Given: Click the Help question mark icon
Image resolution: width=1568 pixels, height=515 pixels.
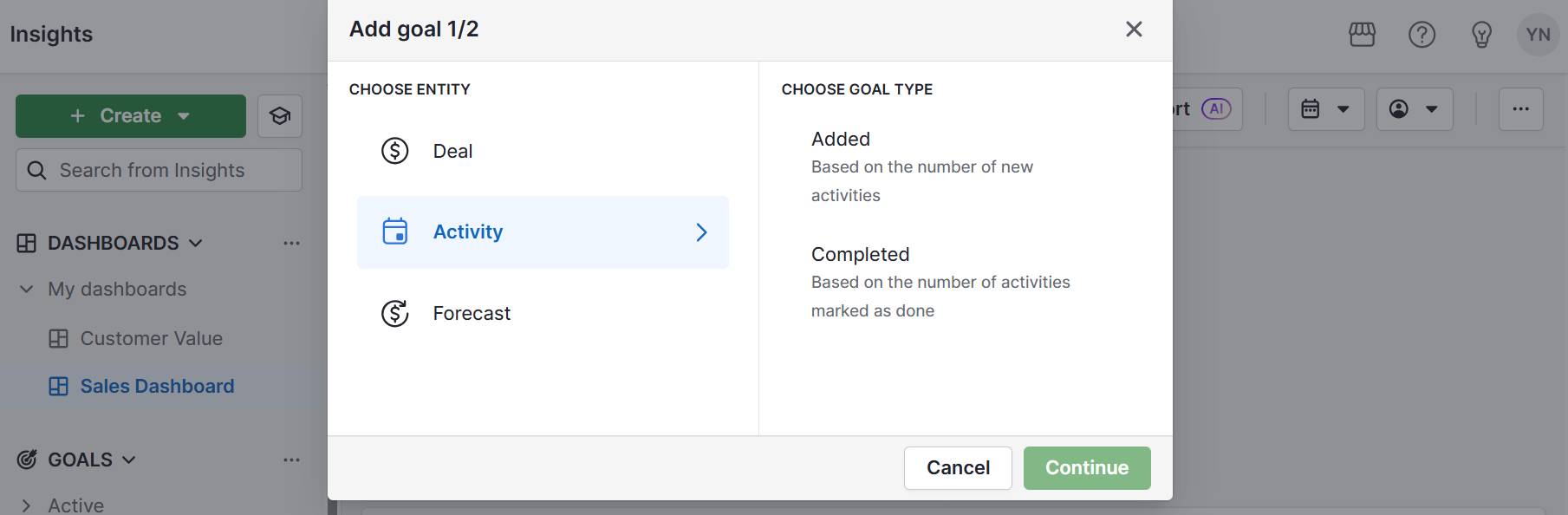Looking at the screenshot, I should pos(1421,35).
